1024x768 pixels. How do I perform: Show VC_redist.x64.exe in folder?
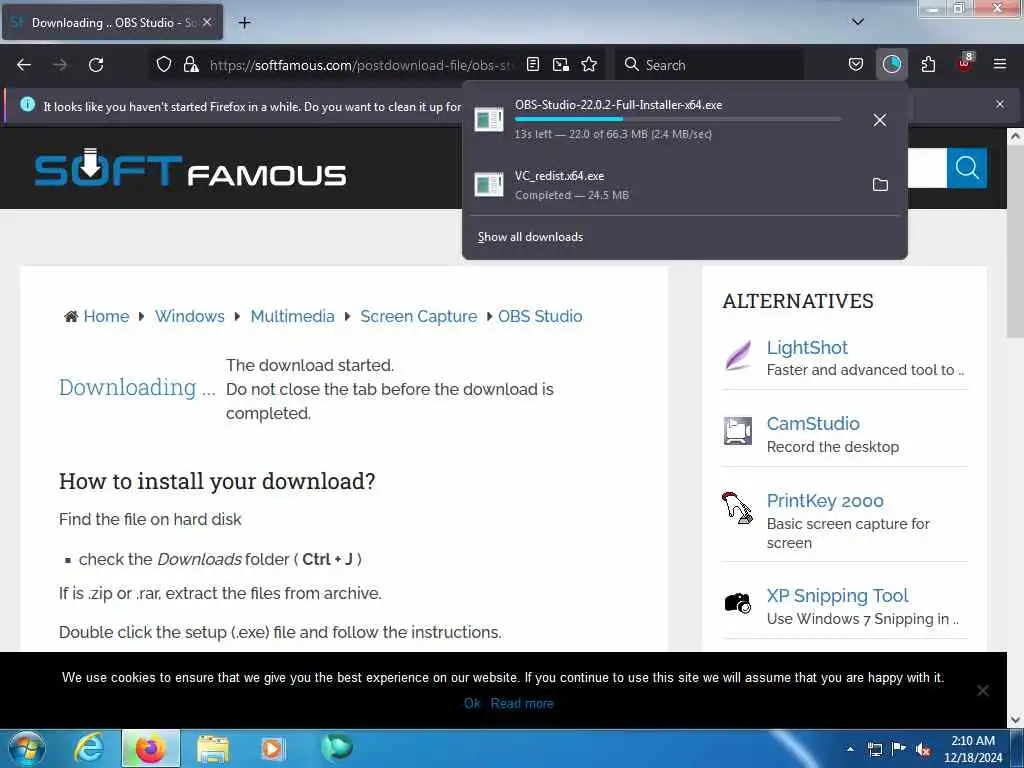coord(880,185)
